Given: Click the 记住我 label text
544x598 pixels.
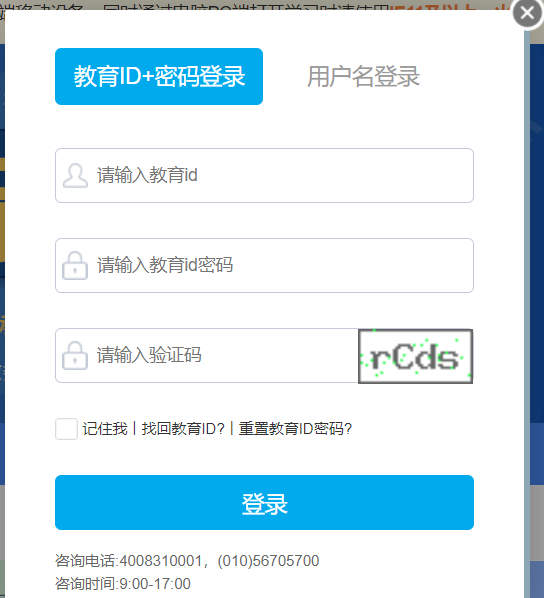Looking at the screenshot, I should tap(105, 429).
